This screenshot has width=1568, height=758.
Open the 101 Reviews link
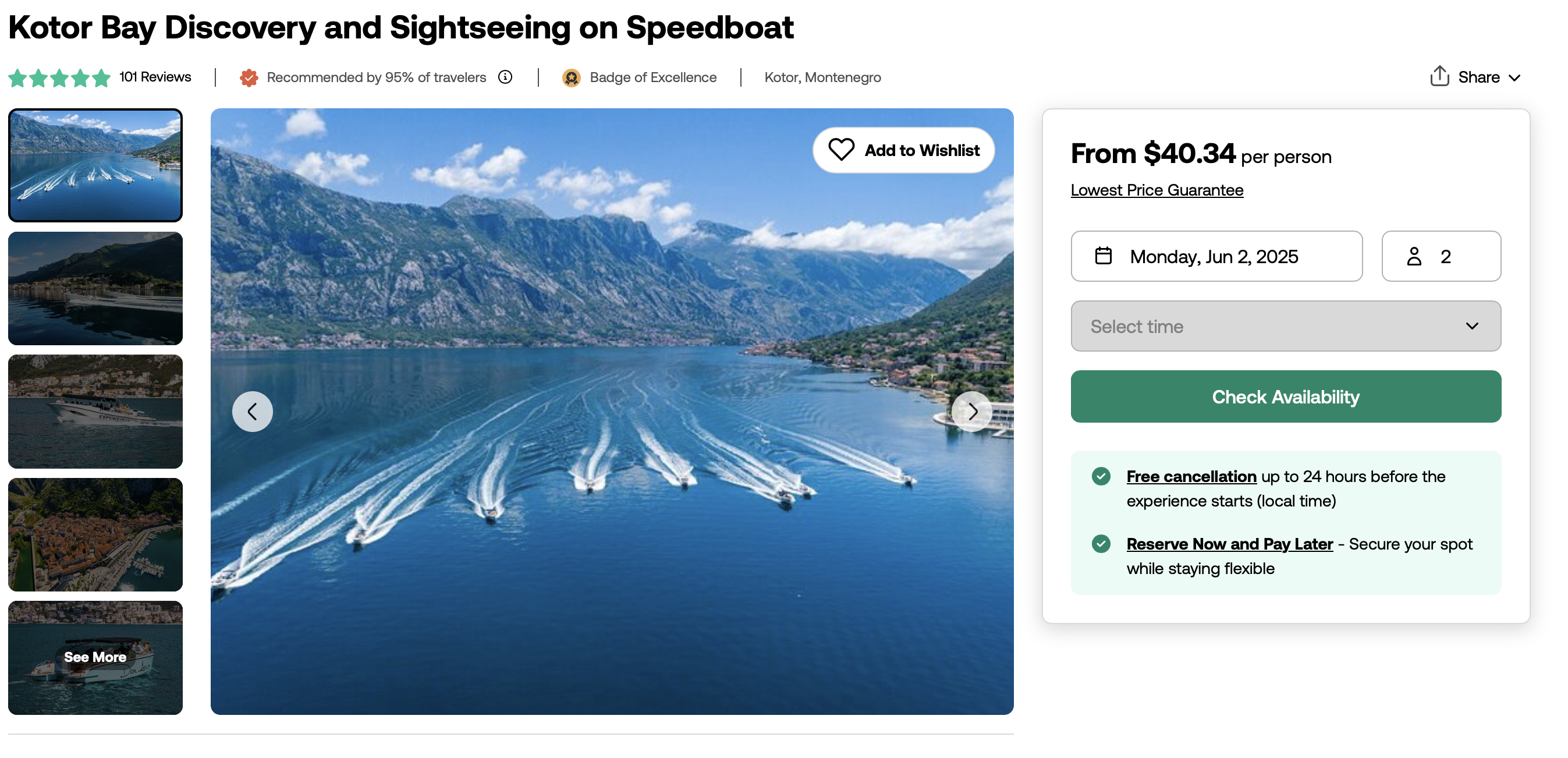pyautogui.click(x=155, y=77)
